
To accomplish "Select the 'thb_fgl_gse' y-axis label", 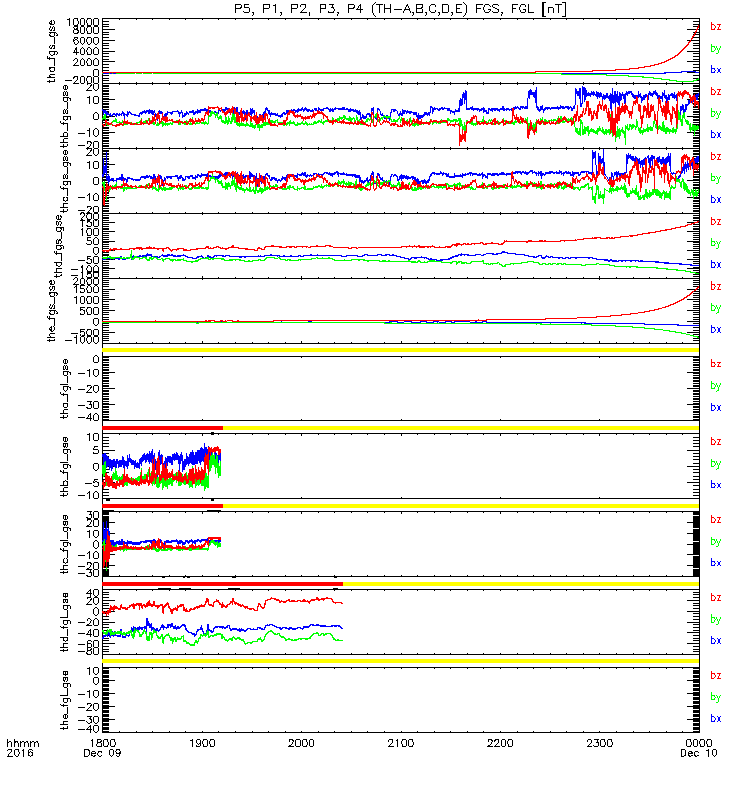I will (x=65, y=466).
